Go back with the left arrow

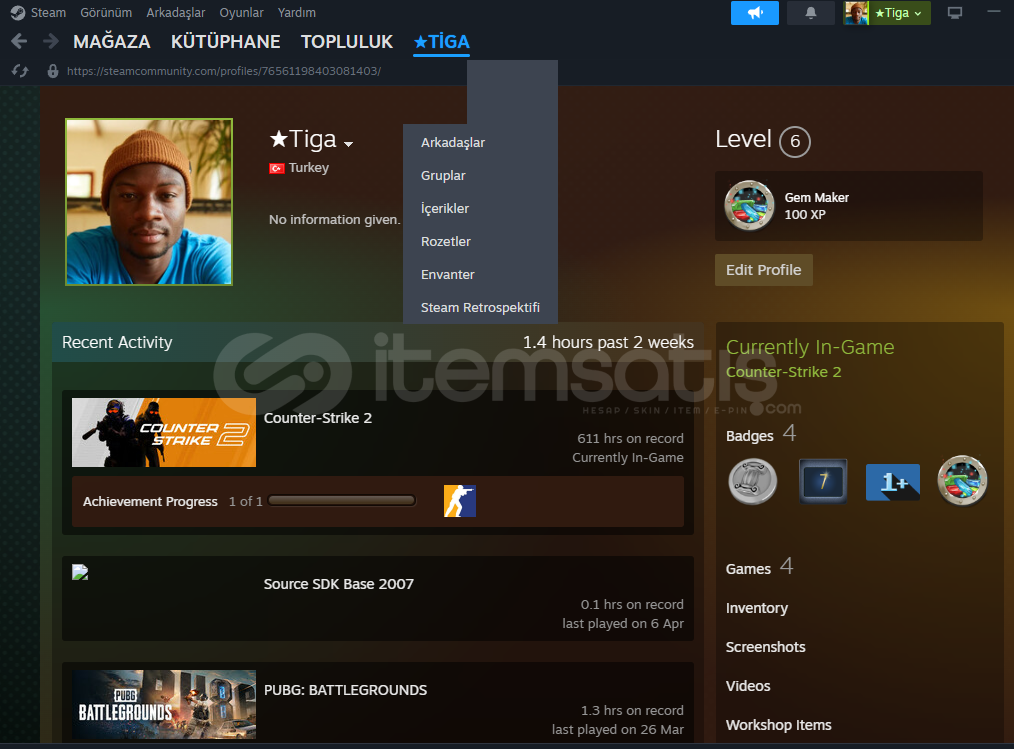pos(19,42)
